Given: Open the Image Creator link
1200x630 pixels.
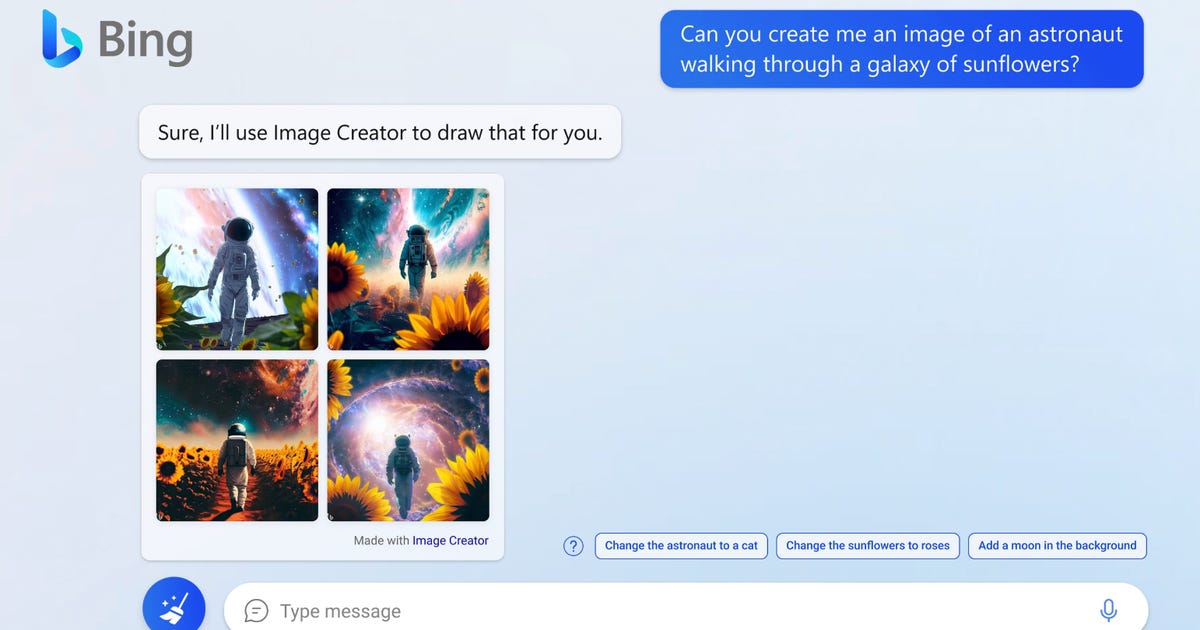Looking at the screenshot, I should [x=451, y=540].
